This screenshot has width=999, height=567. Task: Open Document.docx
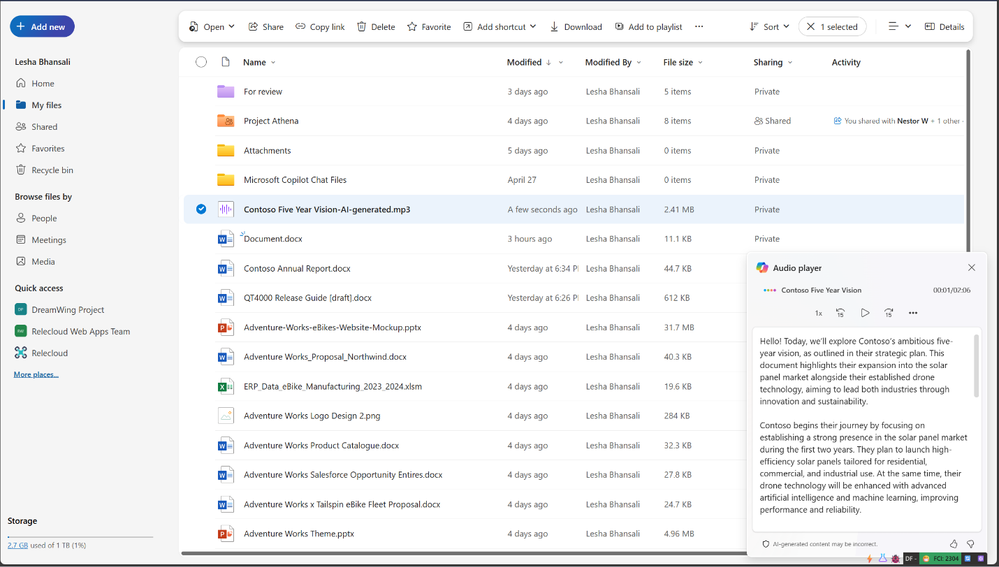click(x=273, y=239)
